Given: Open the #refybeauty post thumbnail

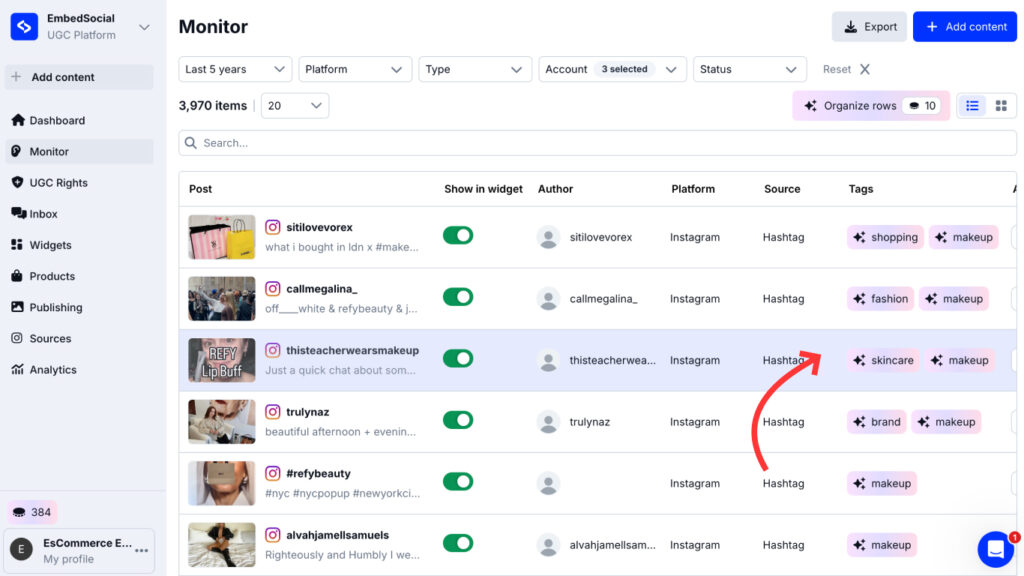Looking at the screenshot, I should [x=222, y=483].
